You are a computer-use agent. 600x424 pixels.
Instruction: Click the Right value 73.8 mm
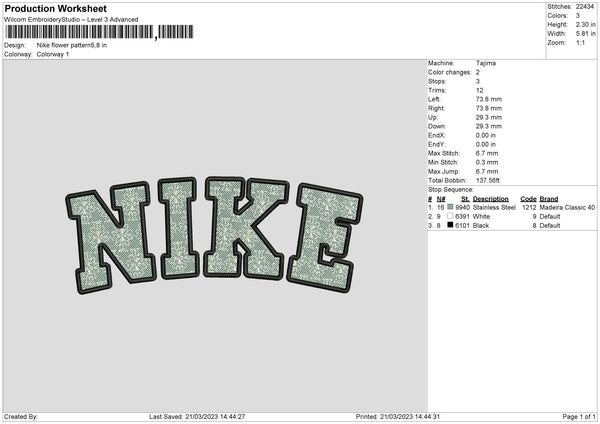click(x=489, y=108)
